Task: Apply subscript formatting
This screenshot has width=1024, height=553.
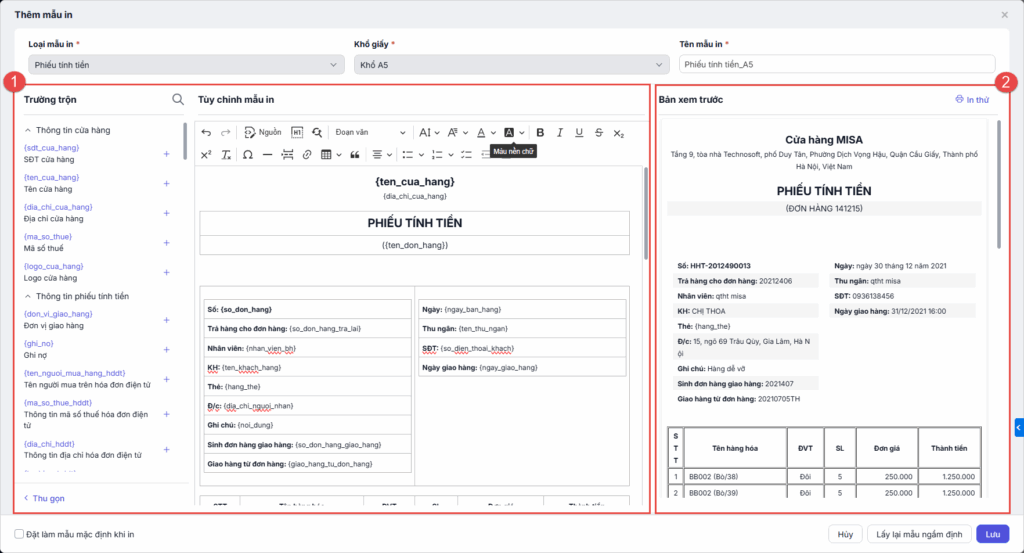Action: (x=618, y=133)
